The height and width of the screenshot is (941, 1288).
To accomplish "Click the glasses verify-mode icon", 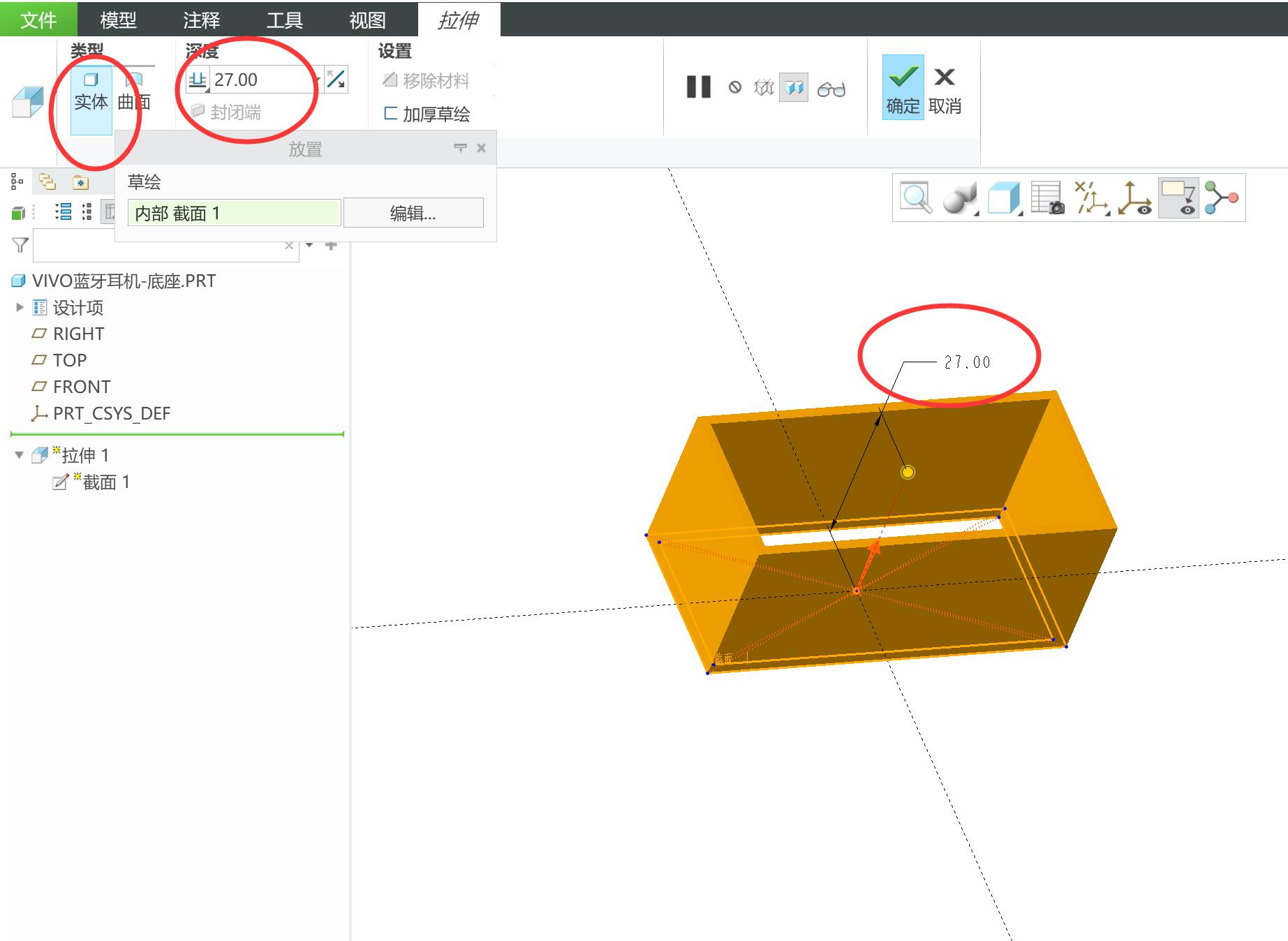I will click(x=831, y=89).
